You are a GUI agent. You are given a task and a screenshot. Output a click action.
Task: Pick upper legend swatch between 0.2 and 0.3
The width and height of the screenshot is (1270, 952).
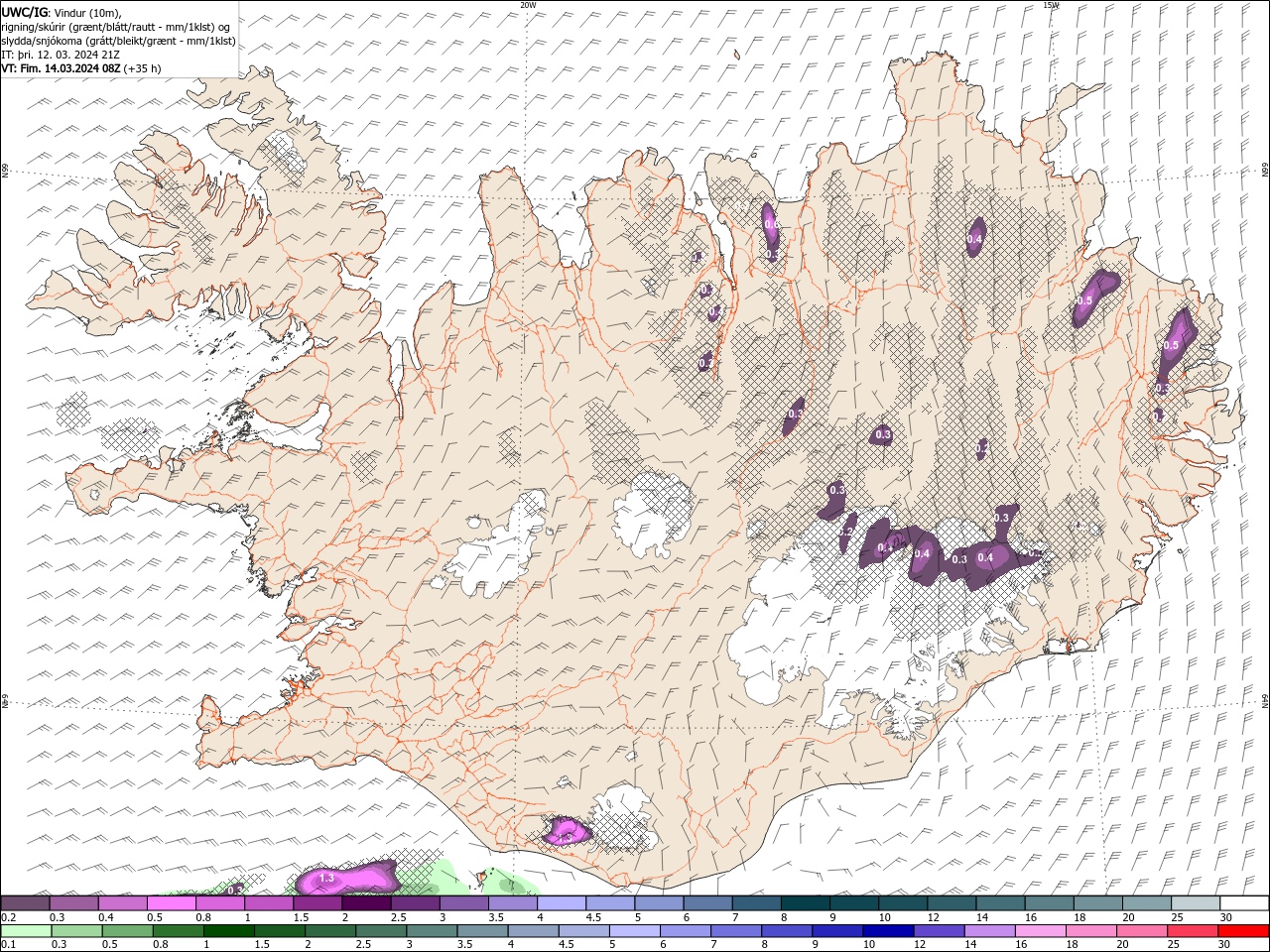point(25,903)
